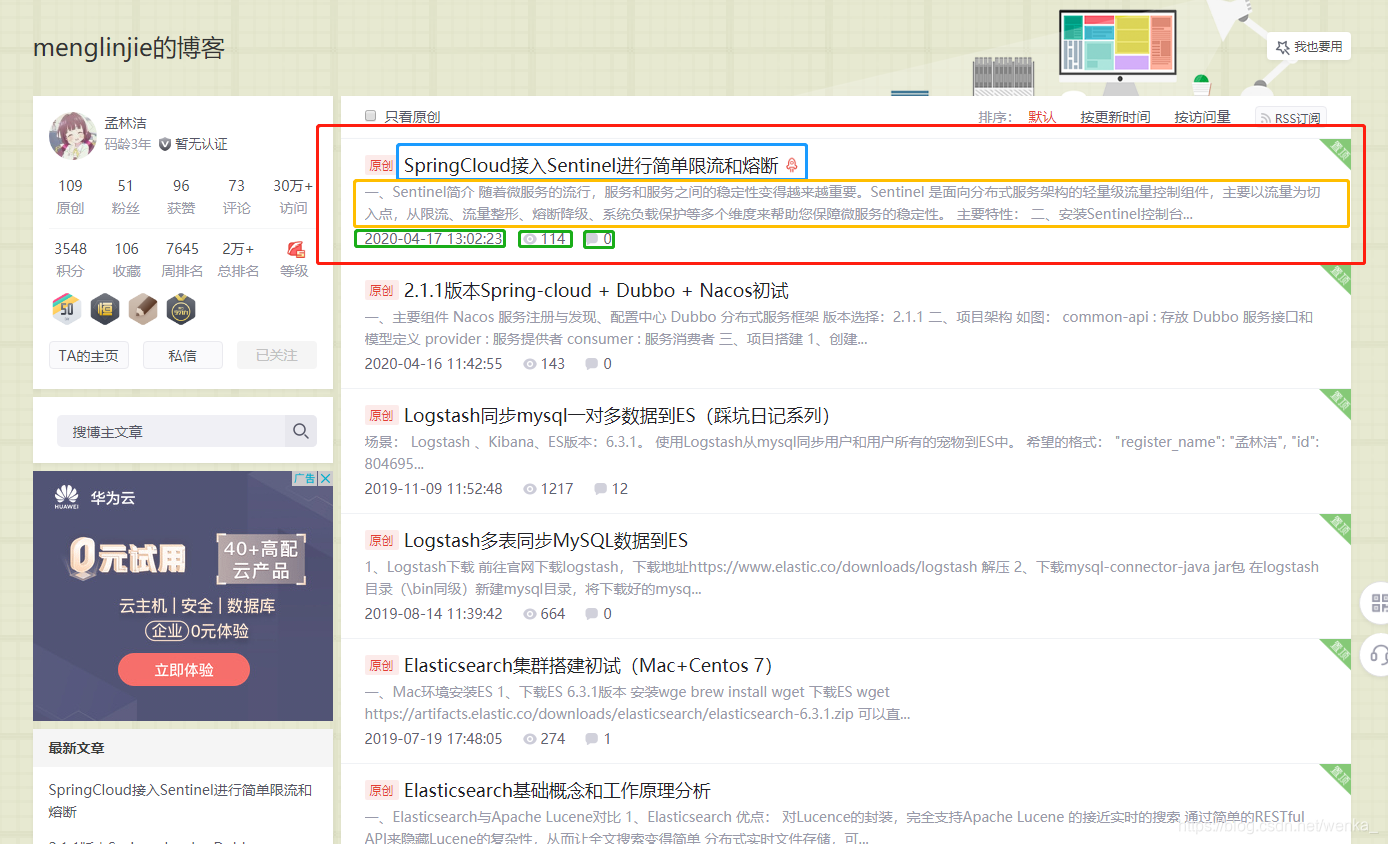The height and width of the screenshot is (844, 1388).
Task: Click the date 2019-11-09 11:52:48
Action: pos(433,489)
